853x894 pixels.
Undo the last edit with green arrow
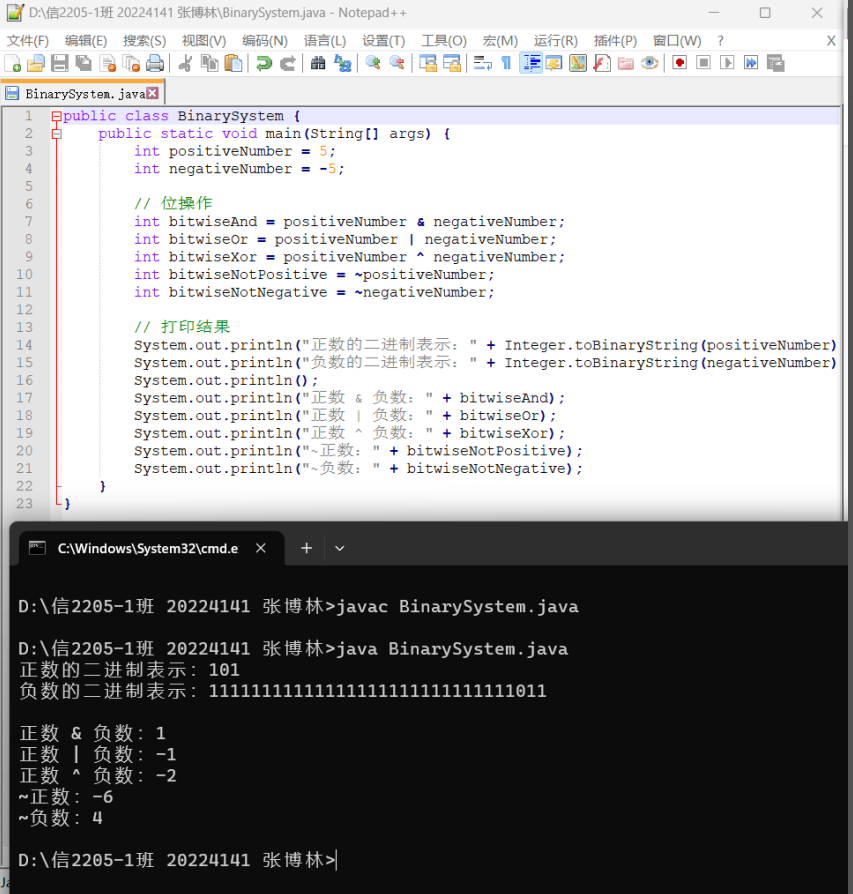[x=263, y=63]
